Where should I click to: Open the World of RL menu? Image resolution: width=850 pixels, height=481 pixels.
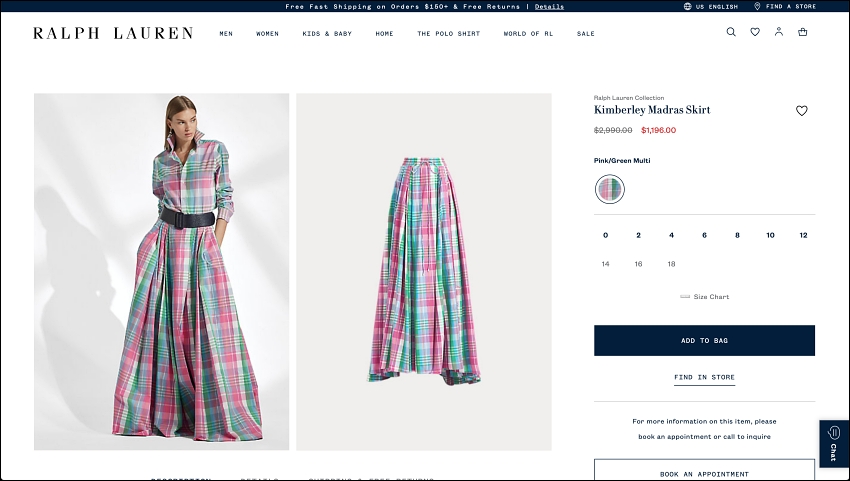528,34
